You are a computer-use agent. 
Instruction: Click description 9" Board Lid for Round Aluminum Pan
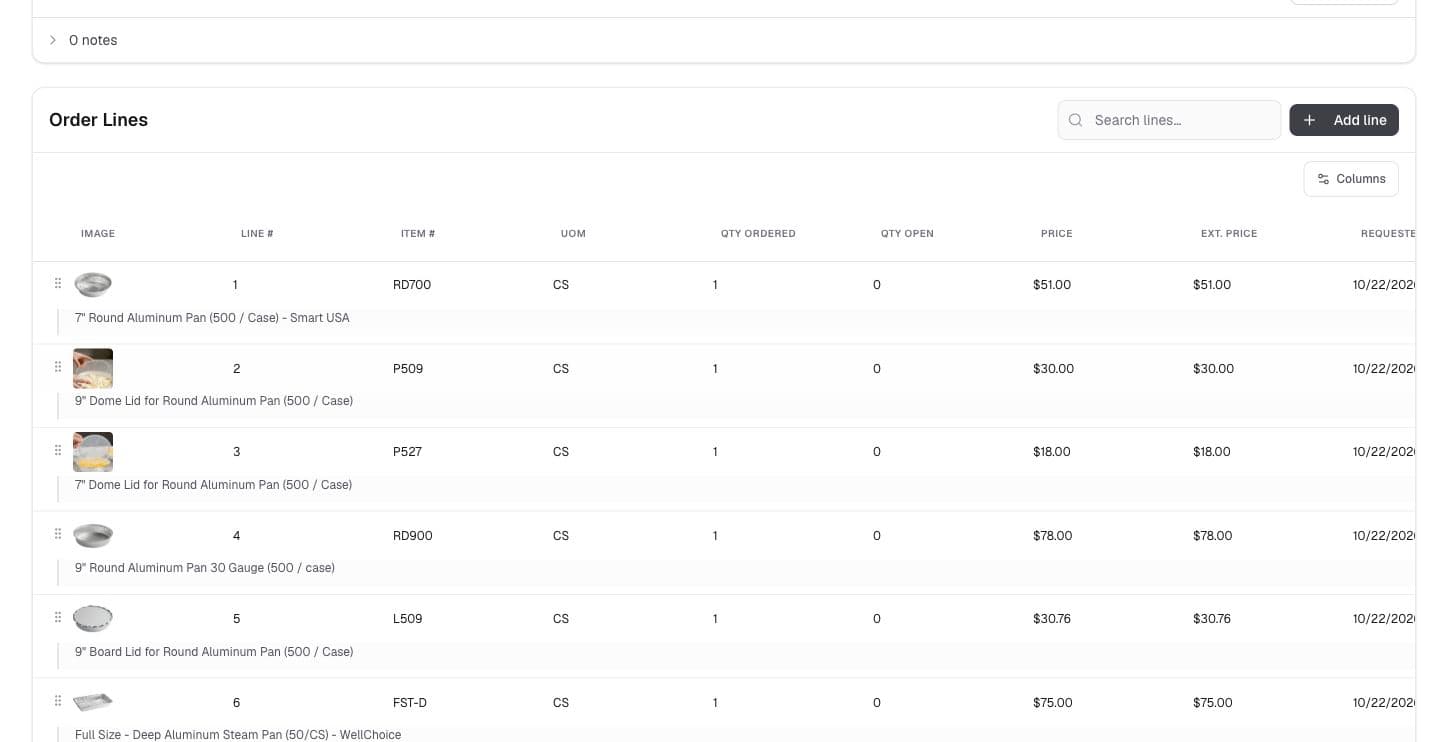click(214, 652)
